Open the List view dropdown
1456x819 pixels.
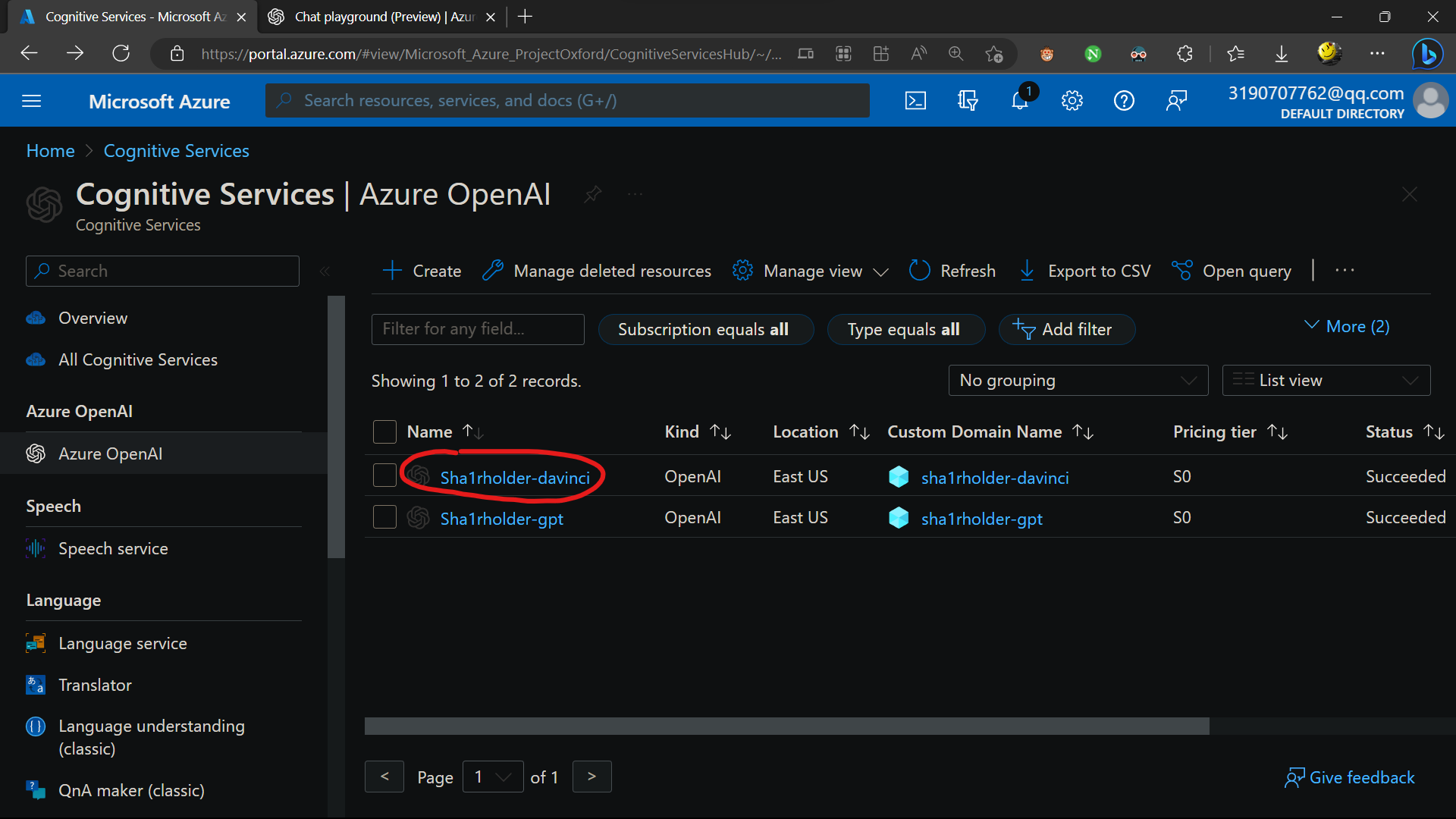tap(1326, 380)
